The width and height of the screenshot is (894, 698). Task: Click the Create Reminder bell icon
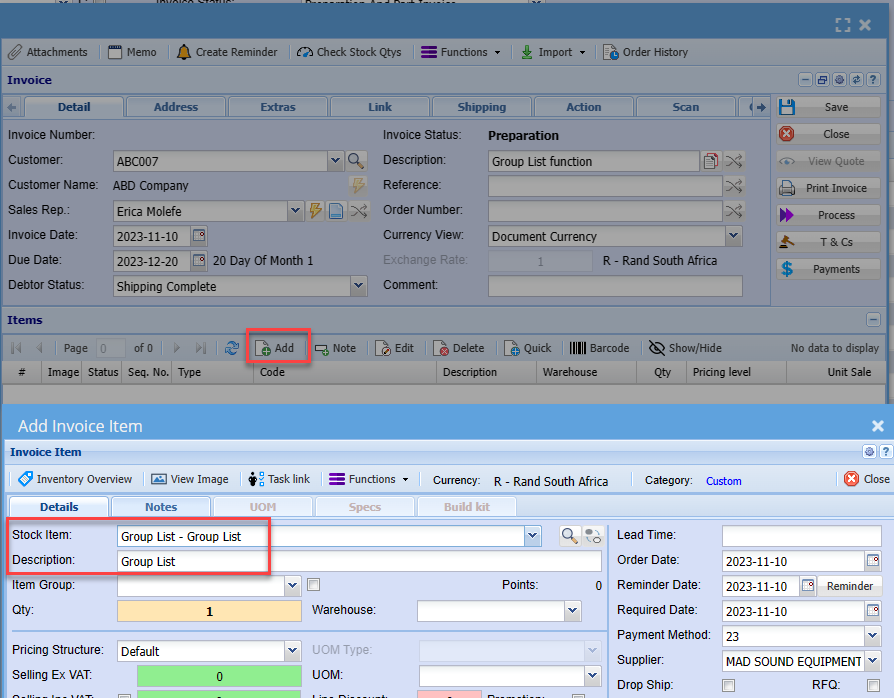pos(184,52)
